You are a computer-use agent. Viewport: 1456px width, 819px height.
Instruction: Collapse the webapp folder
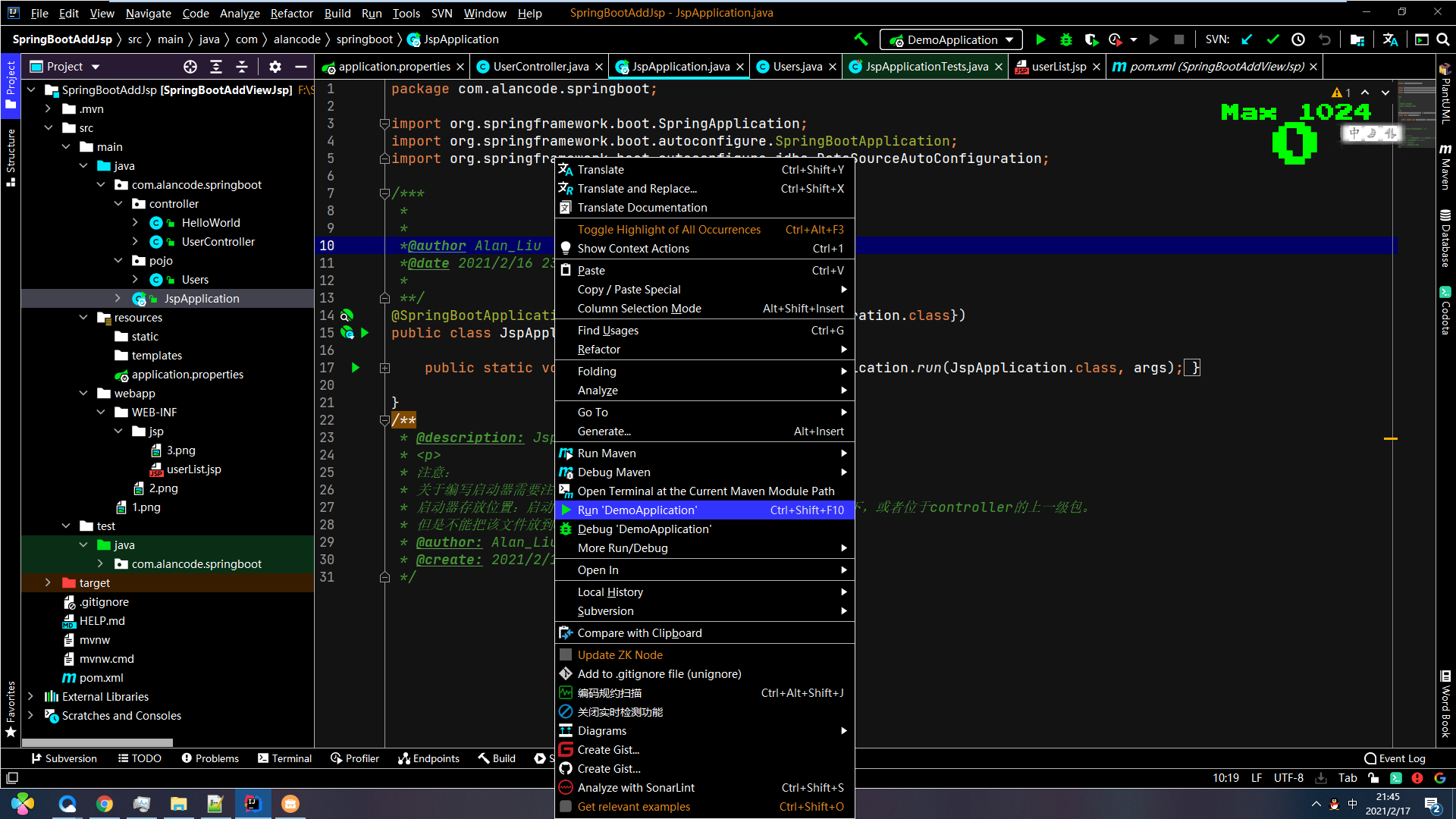(x=83, y=394)
